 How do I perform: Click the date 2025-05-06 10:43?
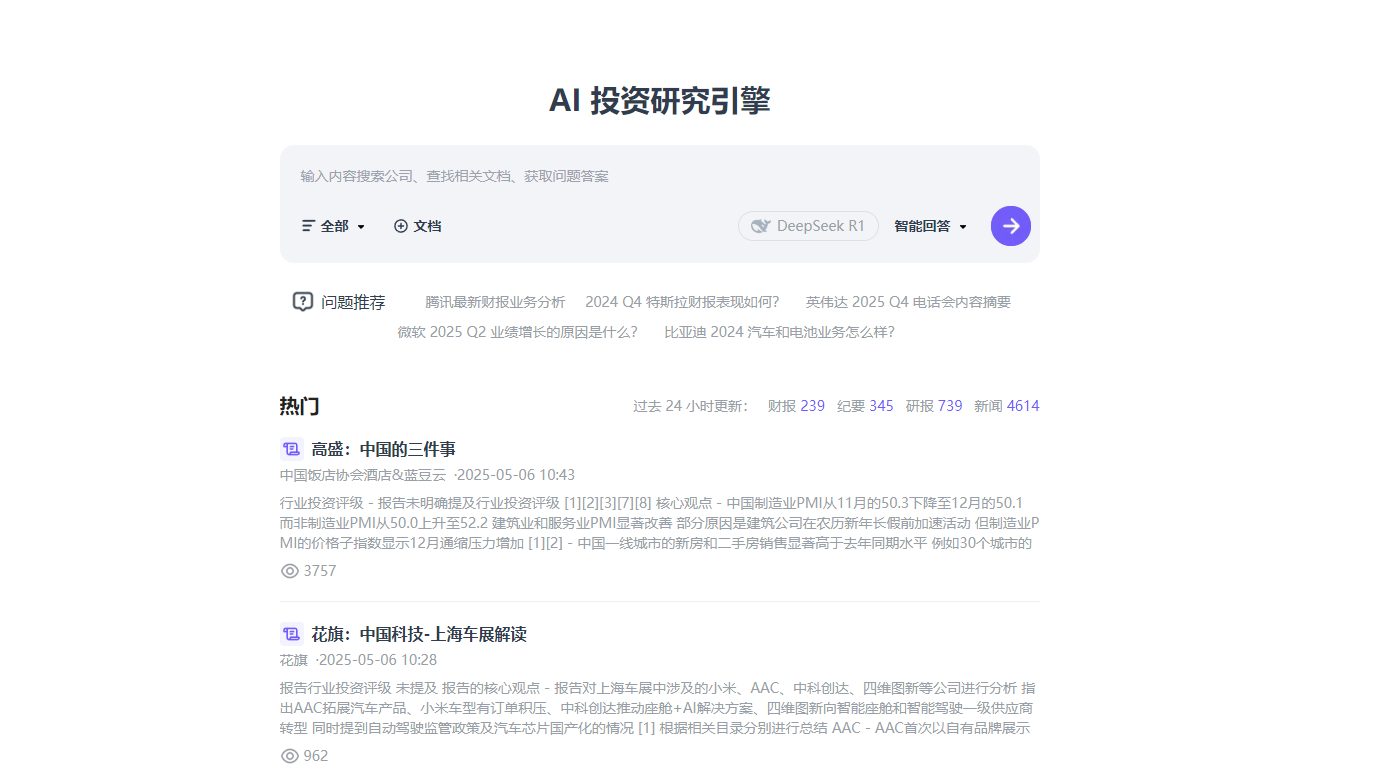tap(515, 475)
